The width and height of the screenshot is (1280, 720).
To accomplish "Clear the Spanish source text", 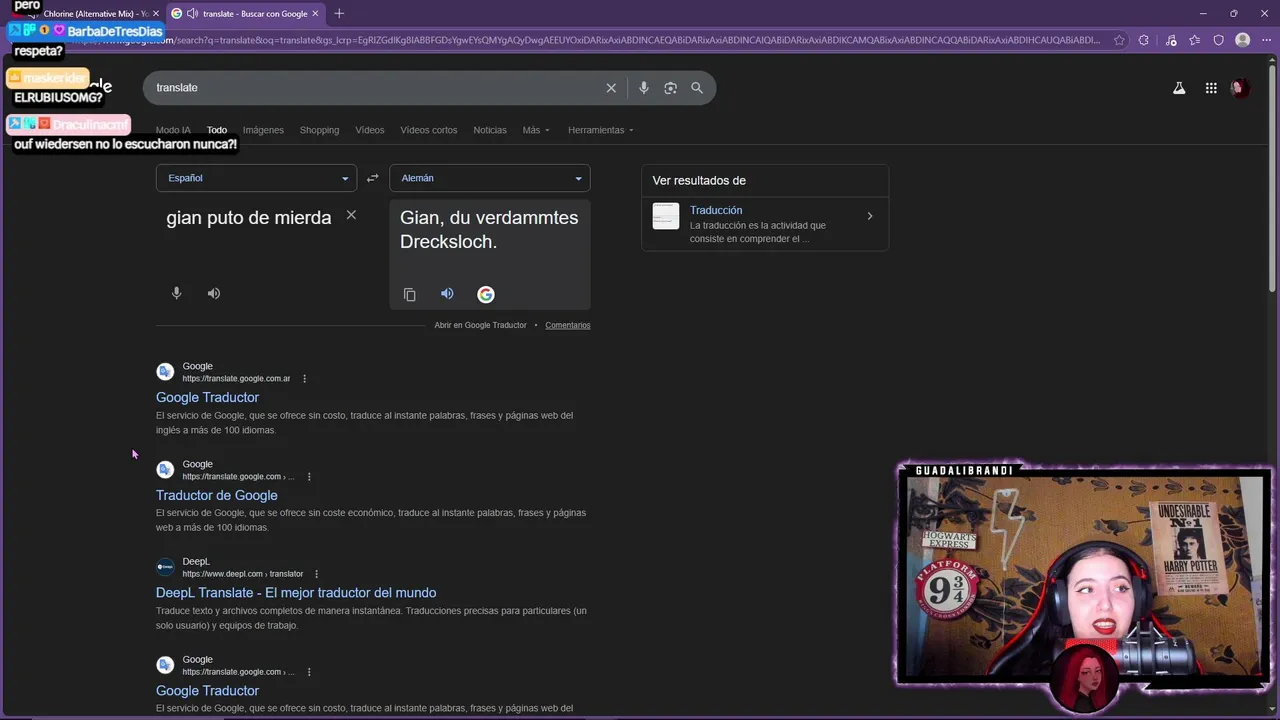I will click(351, 215).
